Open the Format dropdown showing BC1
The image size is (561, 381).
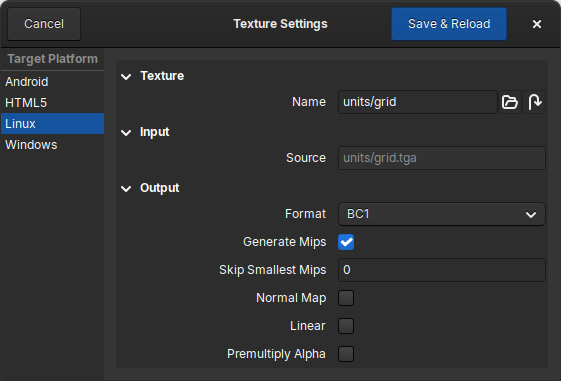(x=442, y=214)
